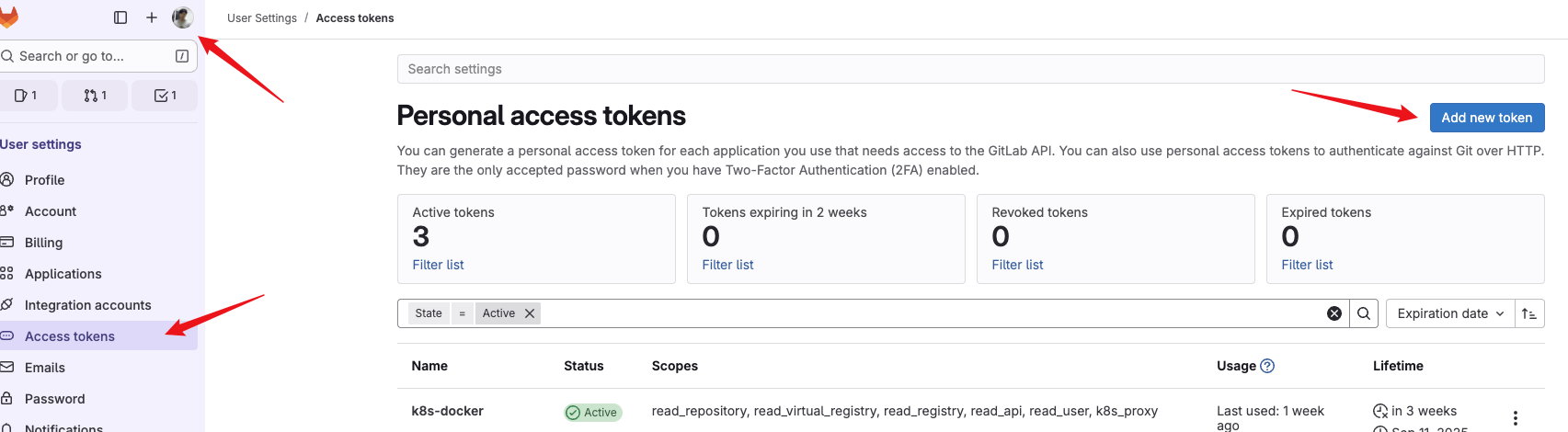1568x432 pixels.
Task: Toggle sort direction button
Action: (x=1529, y=313)
